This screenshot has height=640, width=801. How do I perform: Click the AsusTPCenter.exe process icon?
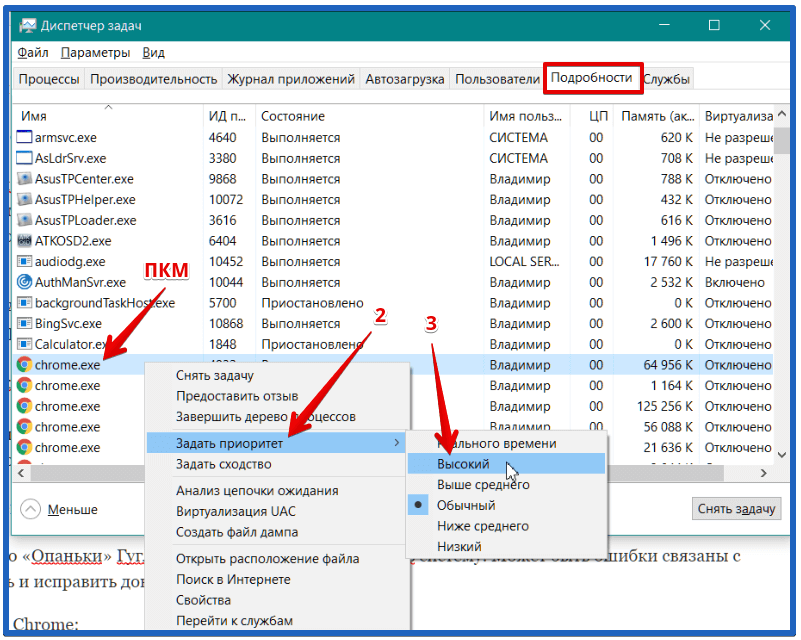click(x=24, y=179)
